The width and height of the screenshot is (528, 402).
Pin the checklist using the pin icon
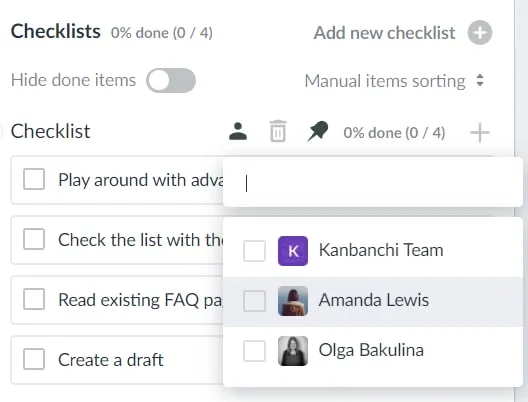click(318, 131)
